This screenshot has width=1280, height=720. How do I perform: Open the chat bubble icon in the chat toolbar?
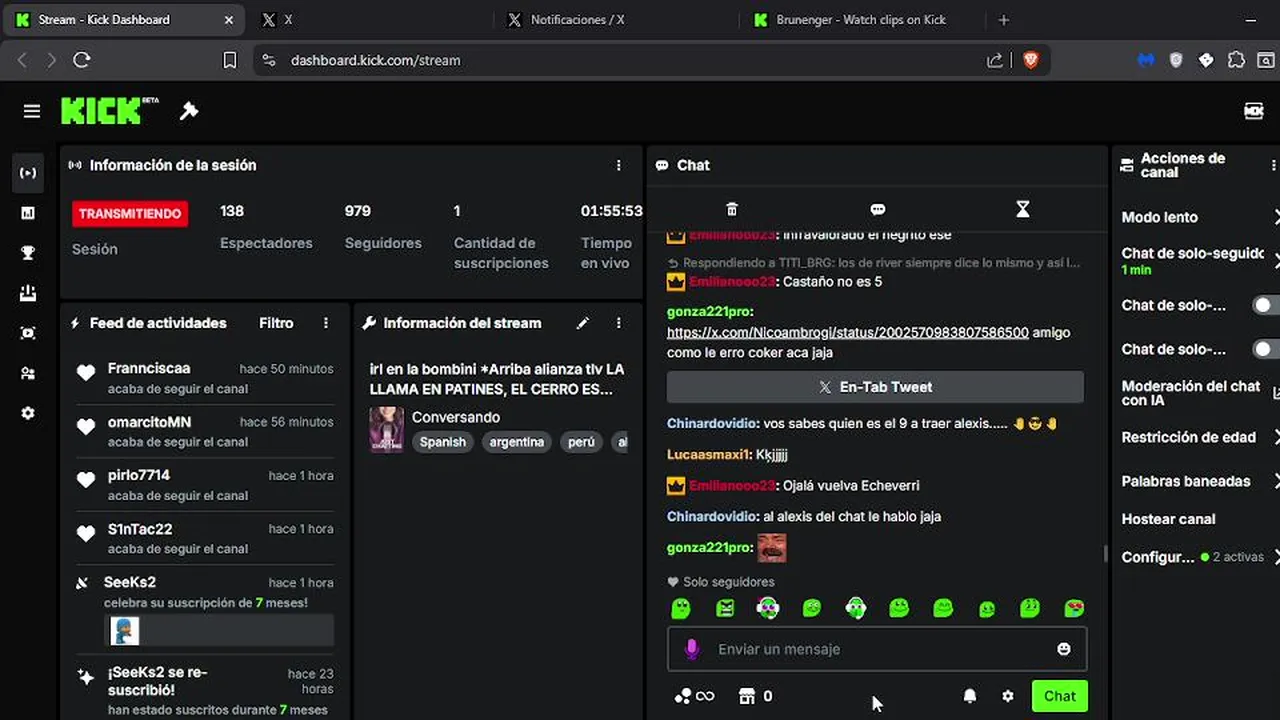[878, 209]
